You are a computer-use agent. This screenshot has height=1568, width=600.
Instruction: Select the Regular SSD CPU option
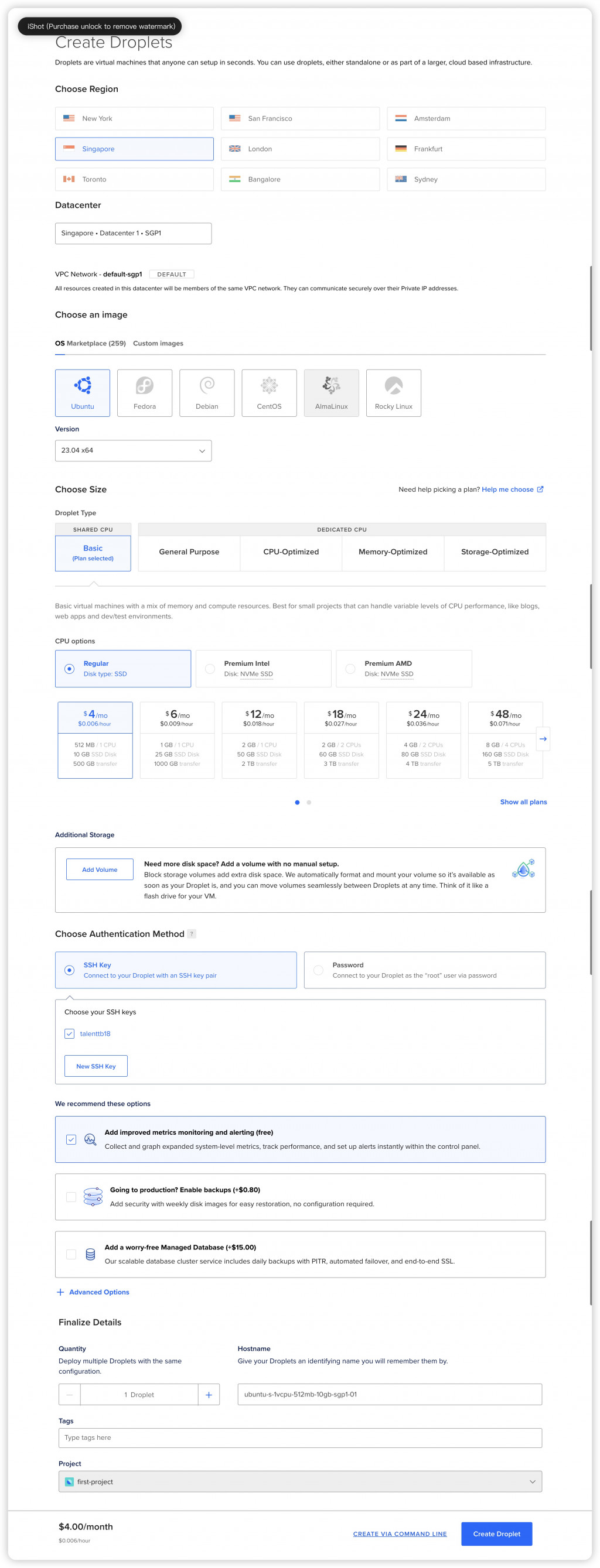pos(123,668)
